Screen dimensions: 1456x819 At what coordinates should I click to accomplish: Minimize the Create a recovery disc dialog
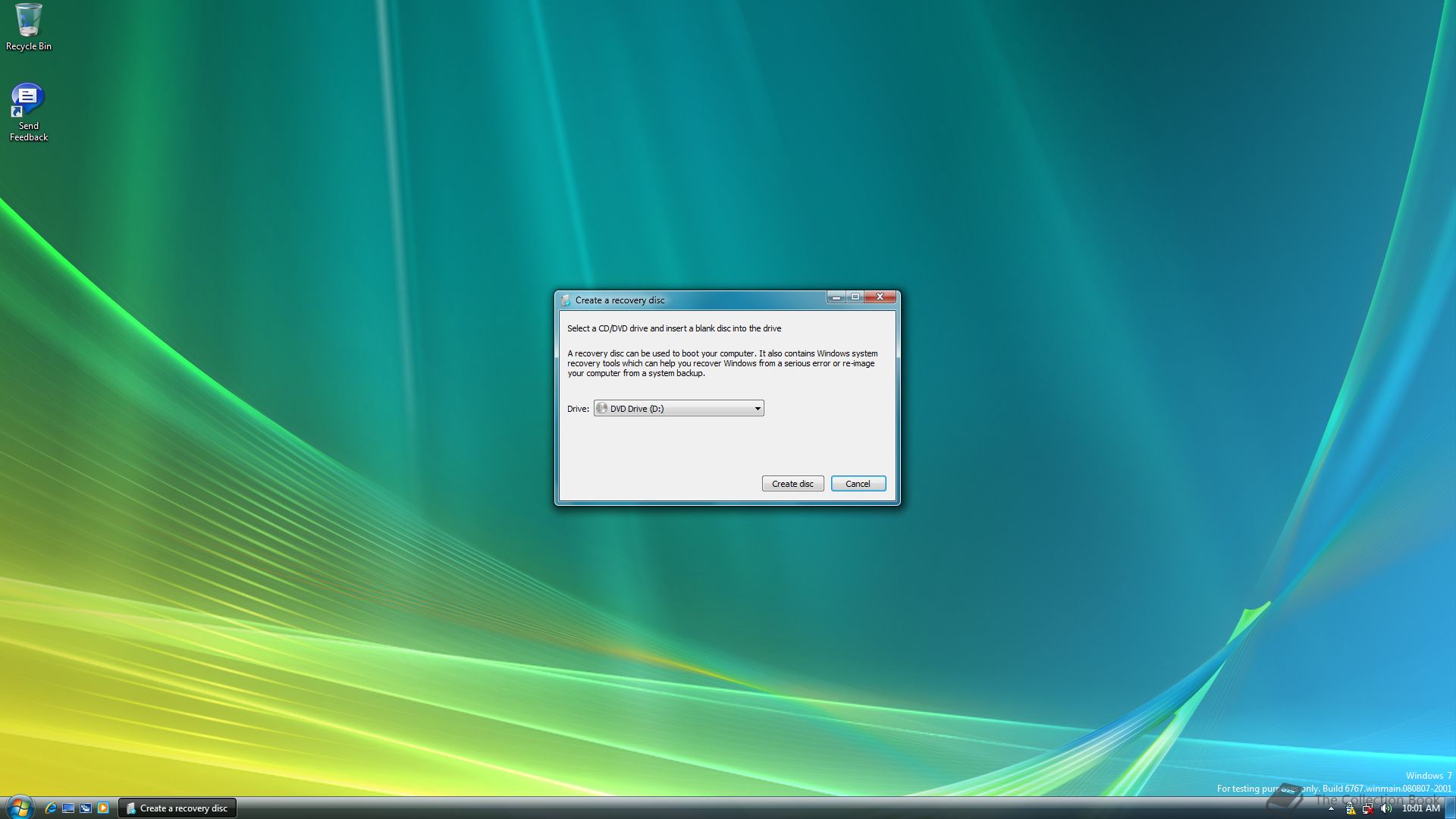pyautogui.click(x=836, y=297)
